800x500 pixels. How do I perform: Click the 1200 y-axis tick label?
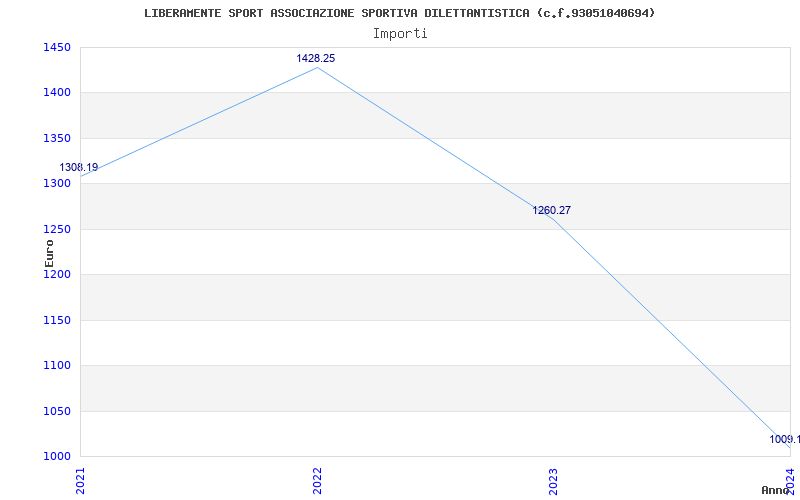[x=57, y=274]
